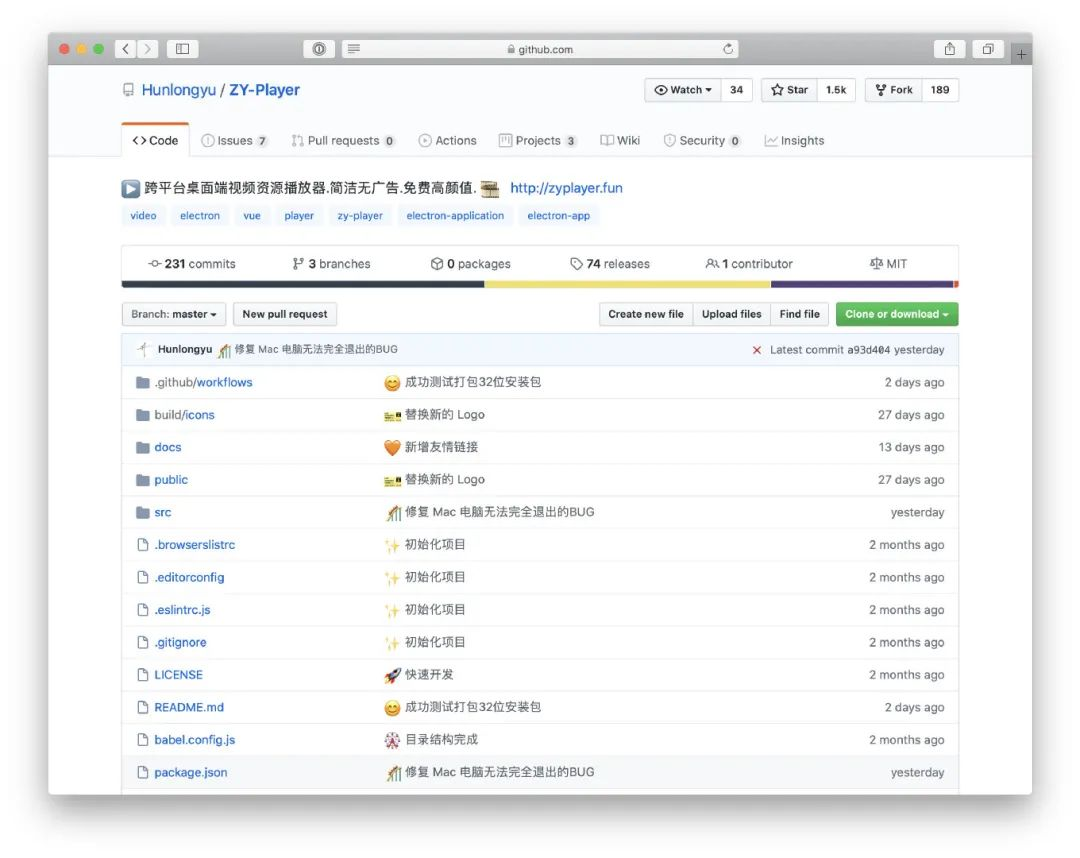This screenshot has width=1080, height=858.
Task: Select the Code tab
Action: click(155, 140)
